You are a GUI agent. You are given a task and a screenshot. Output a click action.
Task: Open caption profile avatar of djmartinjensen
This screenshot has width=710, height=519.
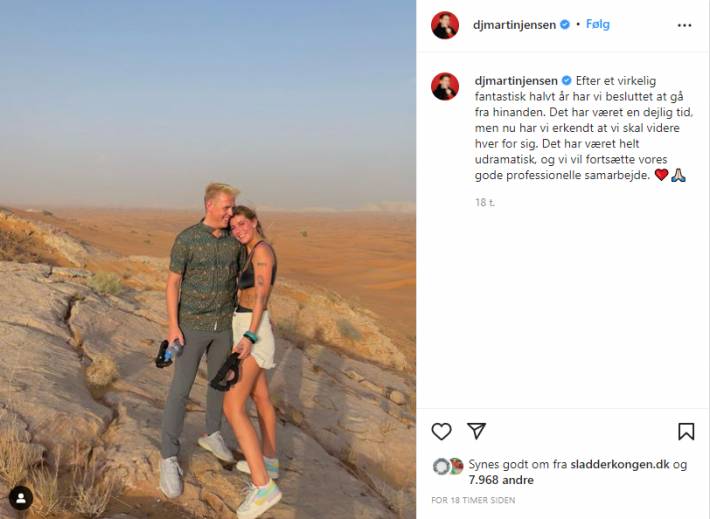pyautogui.click(x=445, y=86)
